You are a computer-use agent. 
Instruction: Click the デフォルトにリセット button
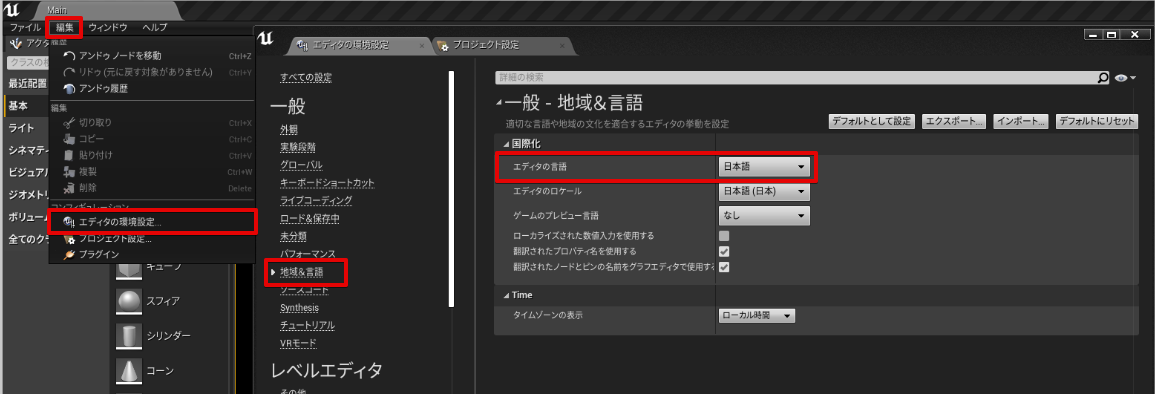[x=1097, y=122]
